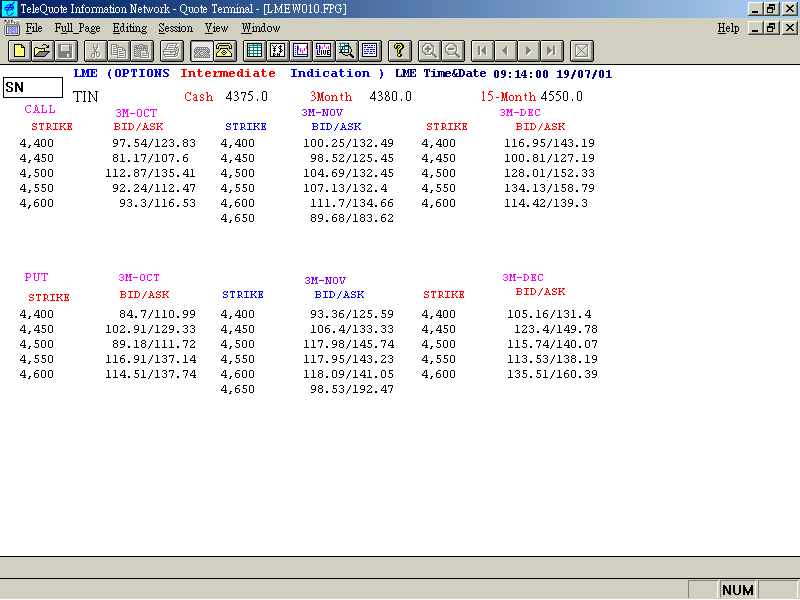800x600 pixels.
Task: Click the TeleQuote title bar application icon
Action: coord(9,9)
